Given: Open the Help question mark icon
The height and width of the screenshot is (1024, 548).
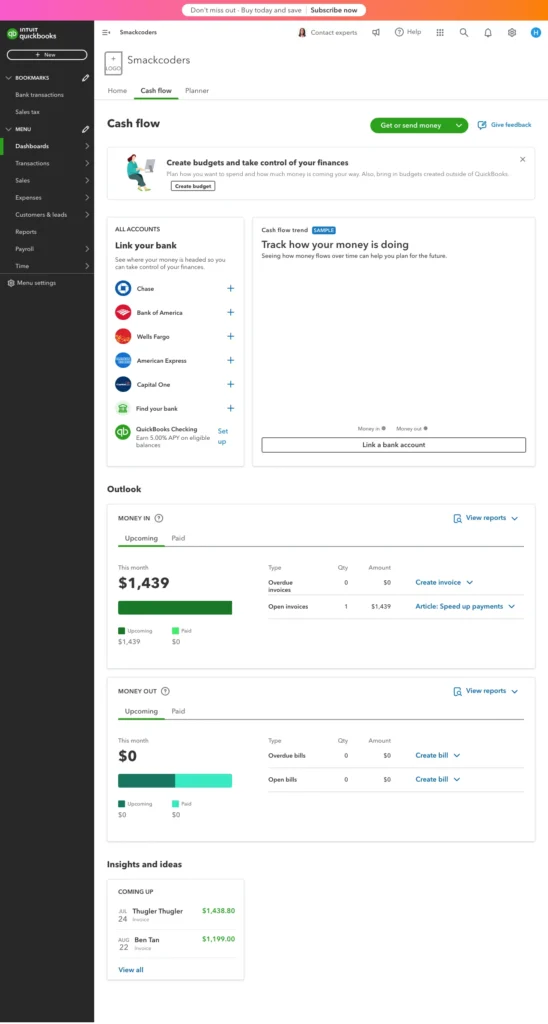Looking at the screenshot, I should [x=399, y=32].
